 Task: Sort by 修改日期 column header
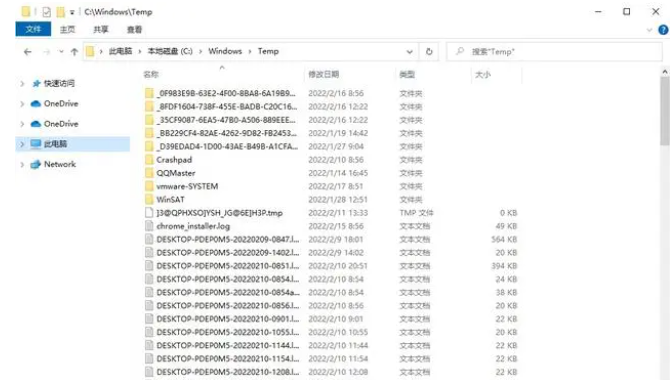(x=323, y=74)
